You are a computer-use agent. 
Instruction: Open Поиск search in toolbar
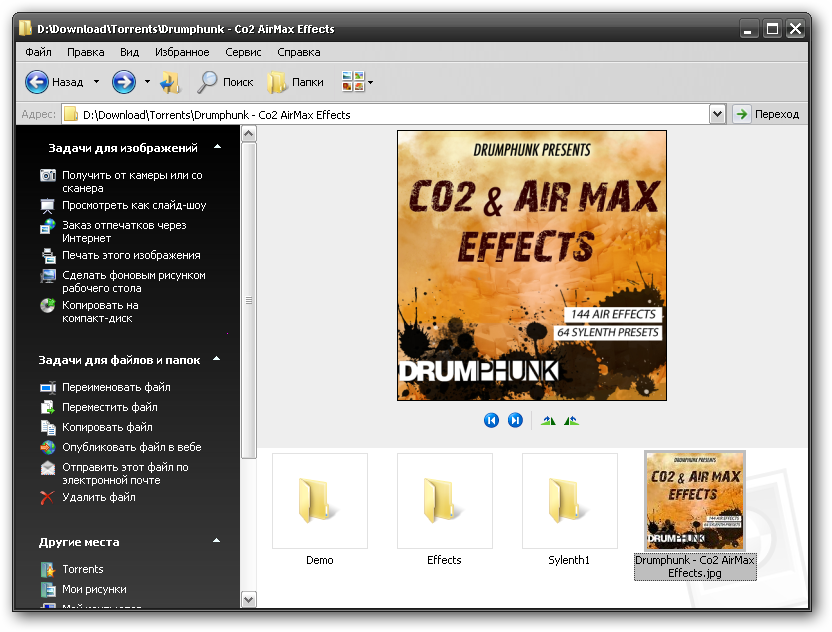click(225, 82)
